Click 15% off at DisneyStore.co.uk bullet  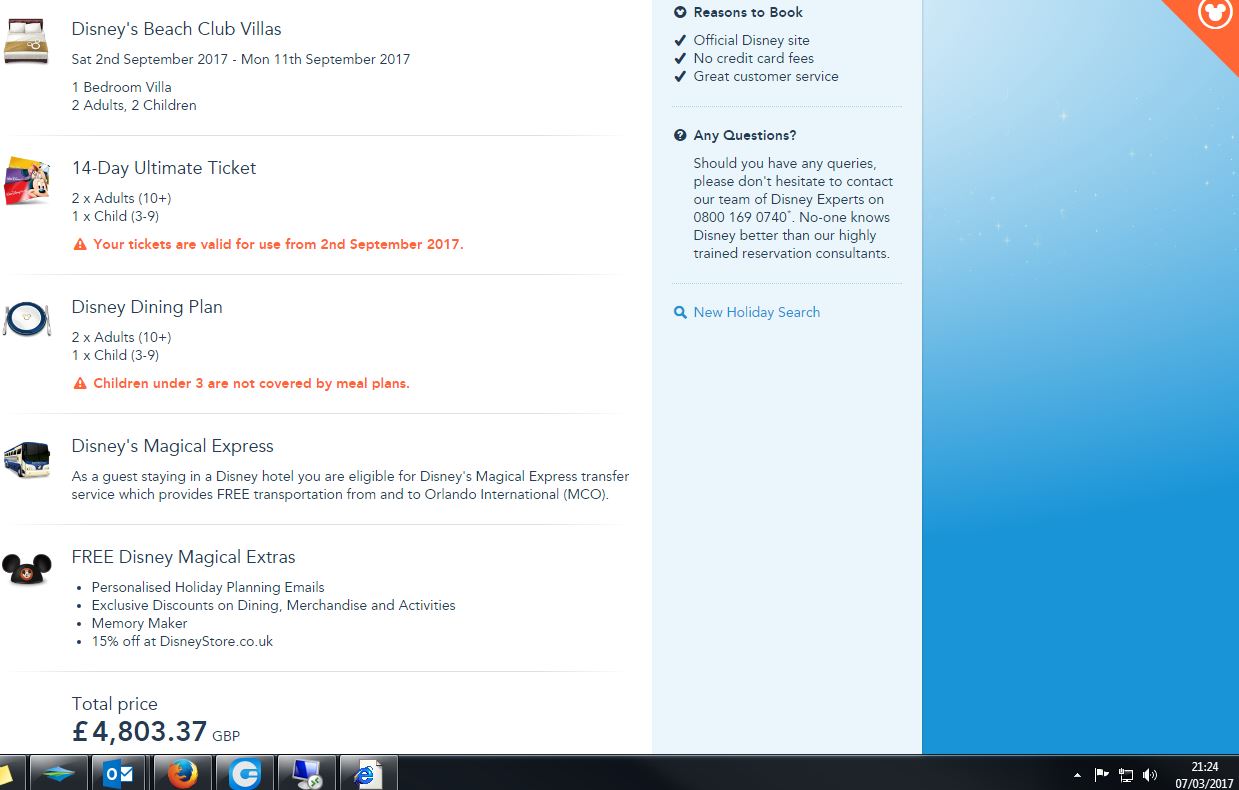click(182, 641)
